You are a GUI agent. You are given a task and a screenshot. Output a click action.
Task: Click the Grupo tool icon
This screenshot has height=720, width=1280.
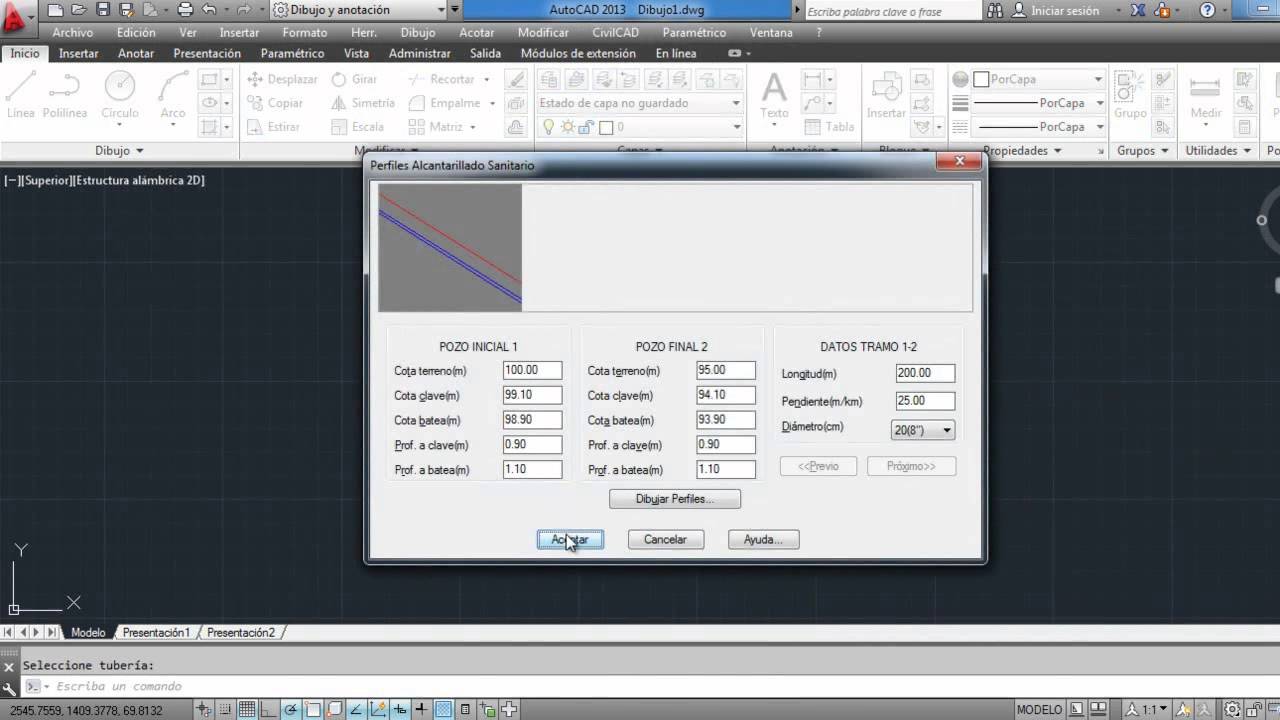click(1130, 96)
